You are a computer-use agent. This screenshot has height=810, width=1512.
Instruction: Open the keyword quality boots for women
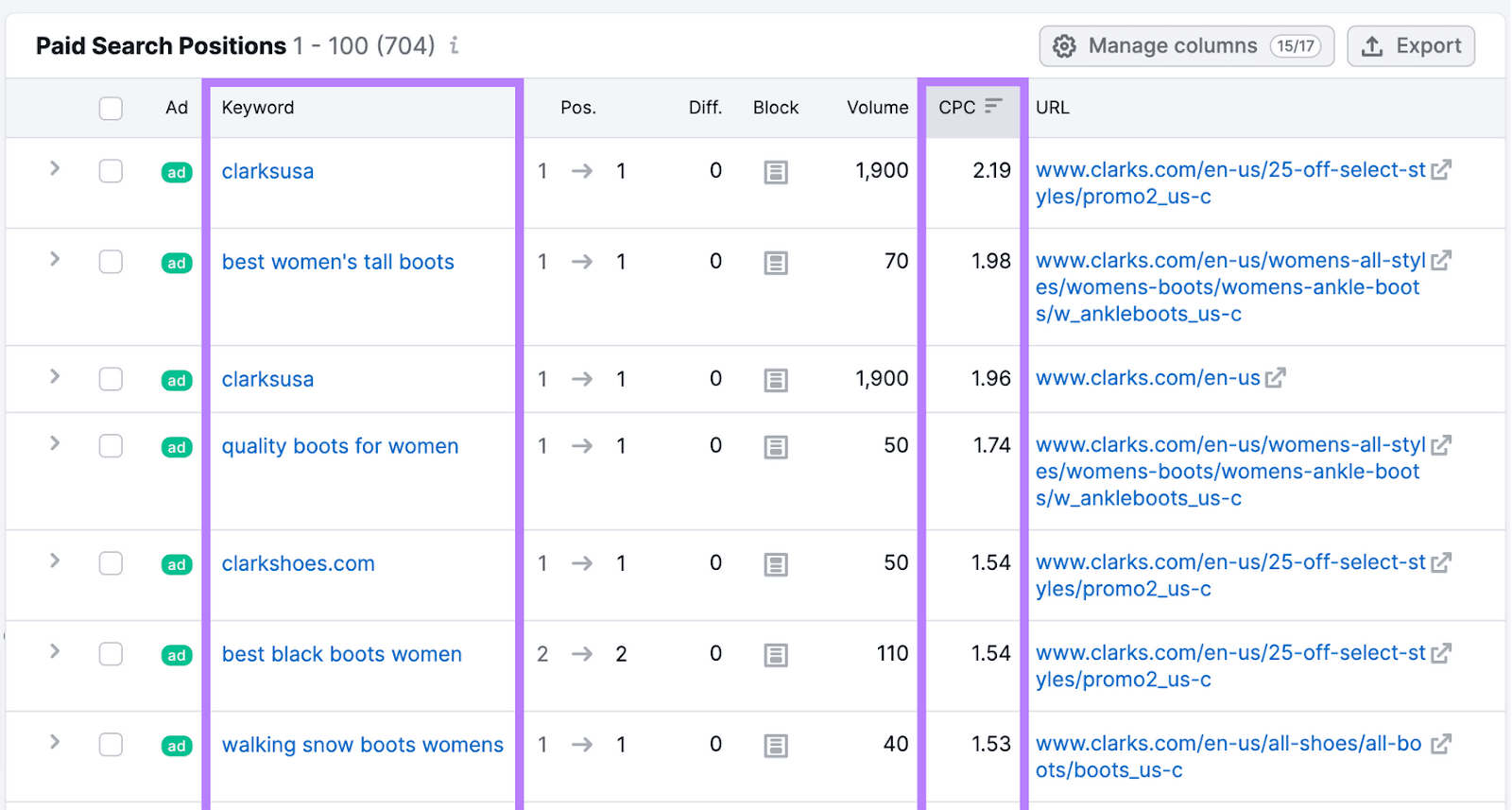coord(340,446)
